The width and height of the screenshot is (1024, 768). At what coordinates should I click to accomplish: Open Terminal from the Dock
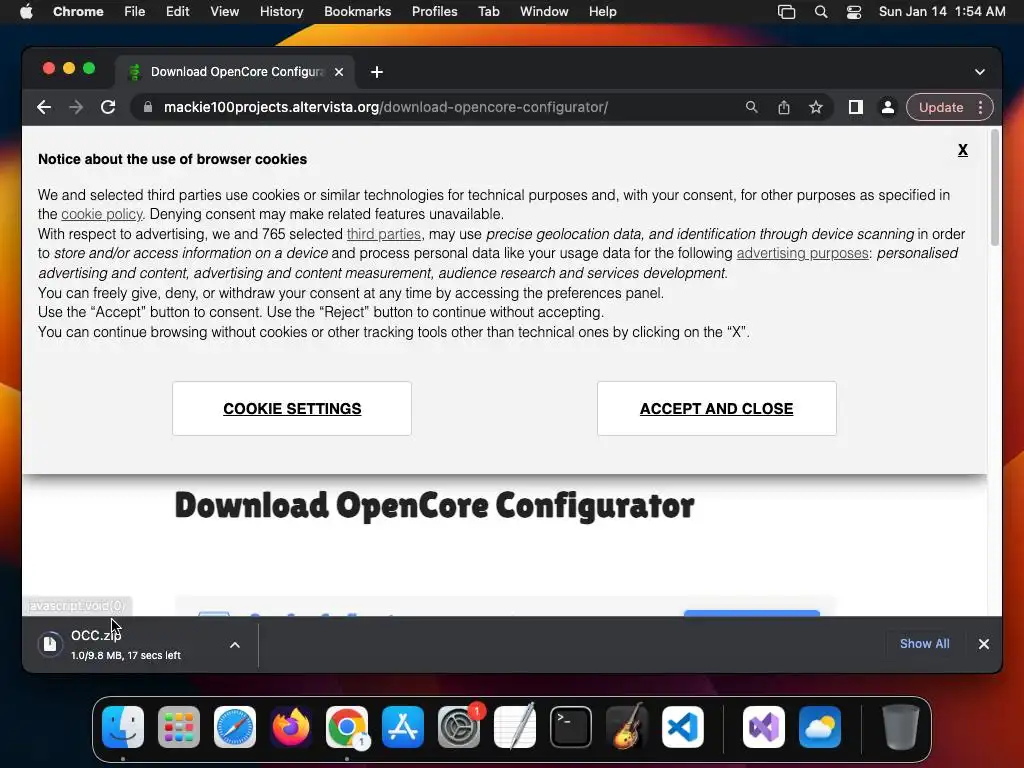571,727
